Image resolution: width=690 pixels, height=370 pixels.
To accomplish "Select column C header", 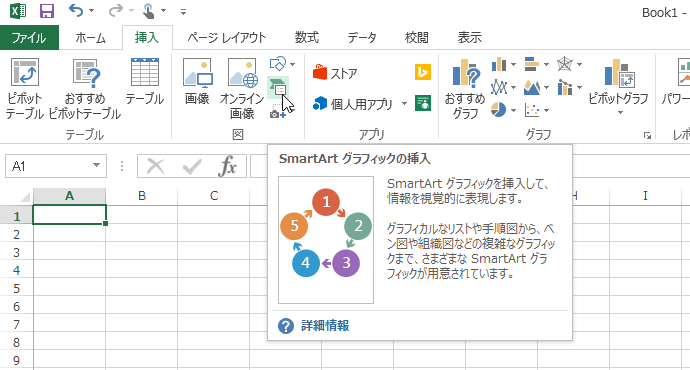I will point(214,196).
